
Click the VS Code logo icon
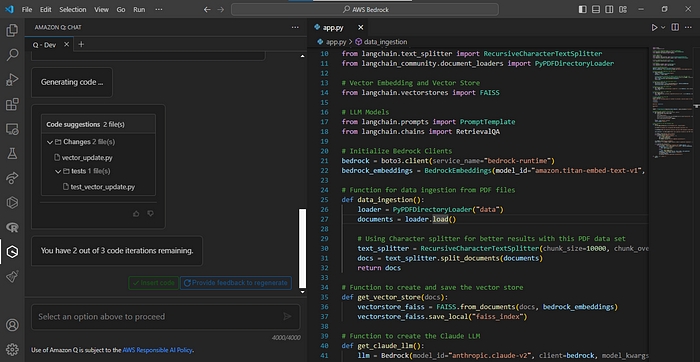(x=9, y=9)
